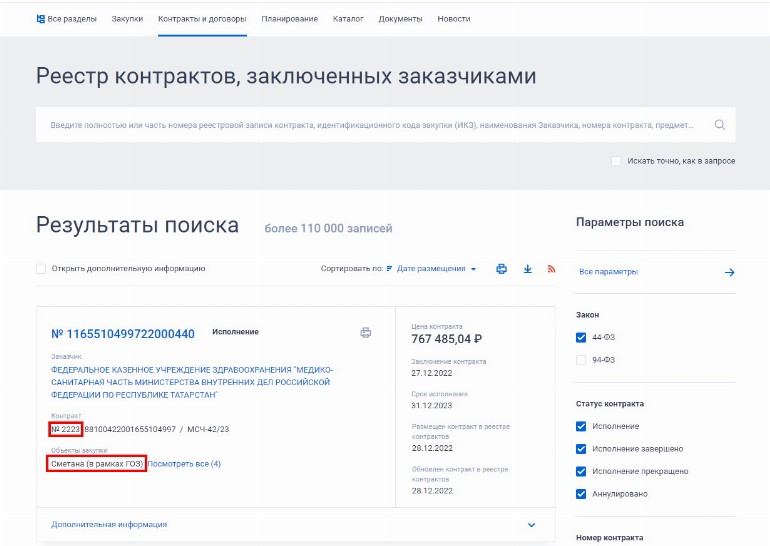This screenshot has height=546, width=770.
Task: Click into the contract search input field
Action: pyautogui.click(x=370, y=125)
